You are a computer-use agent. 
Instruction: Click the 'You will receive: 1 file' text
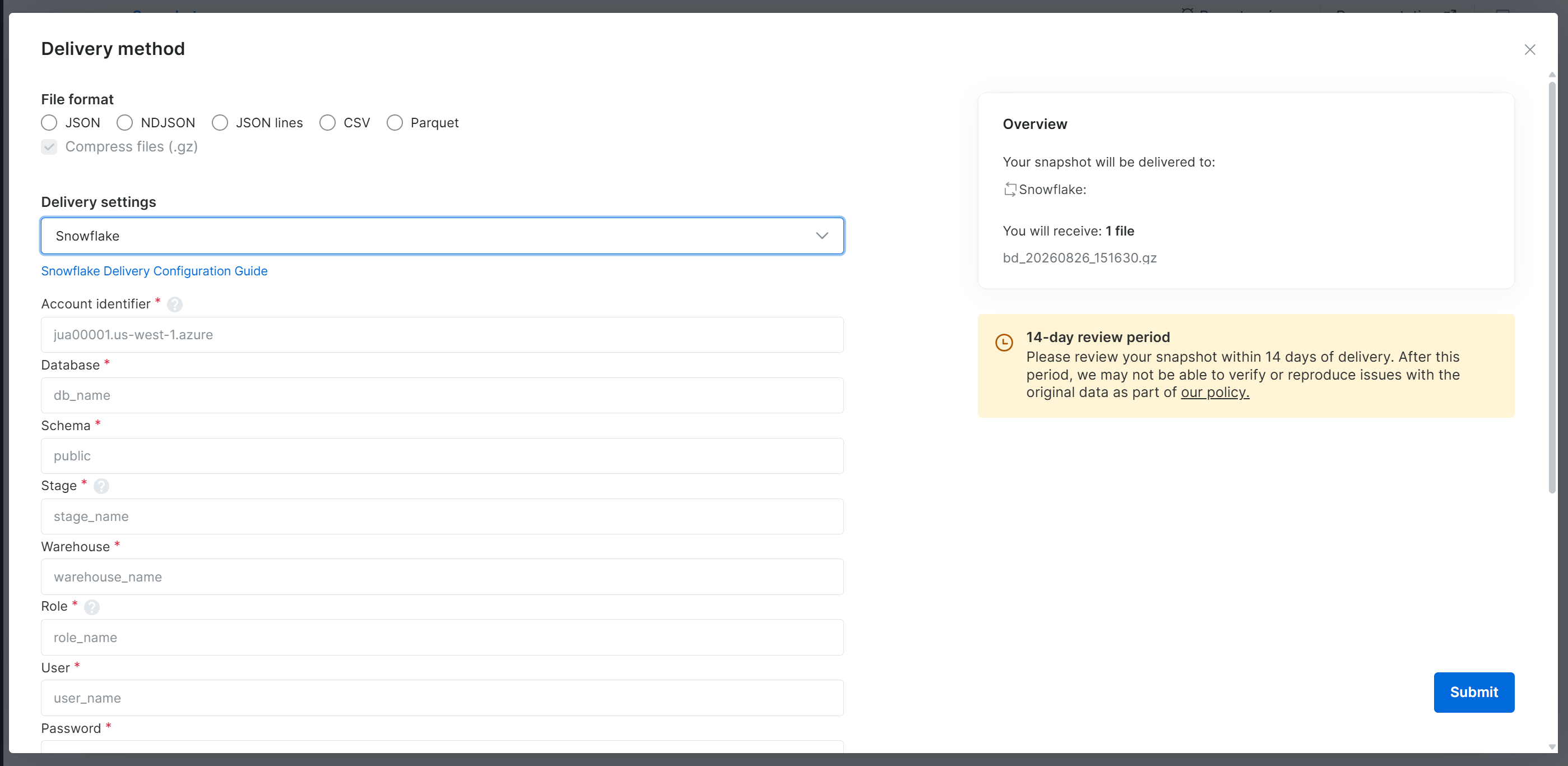tap(1068, 231)
